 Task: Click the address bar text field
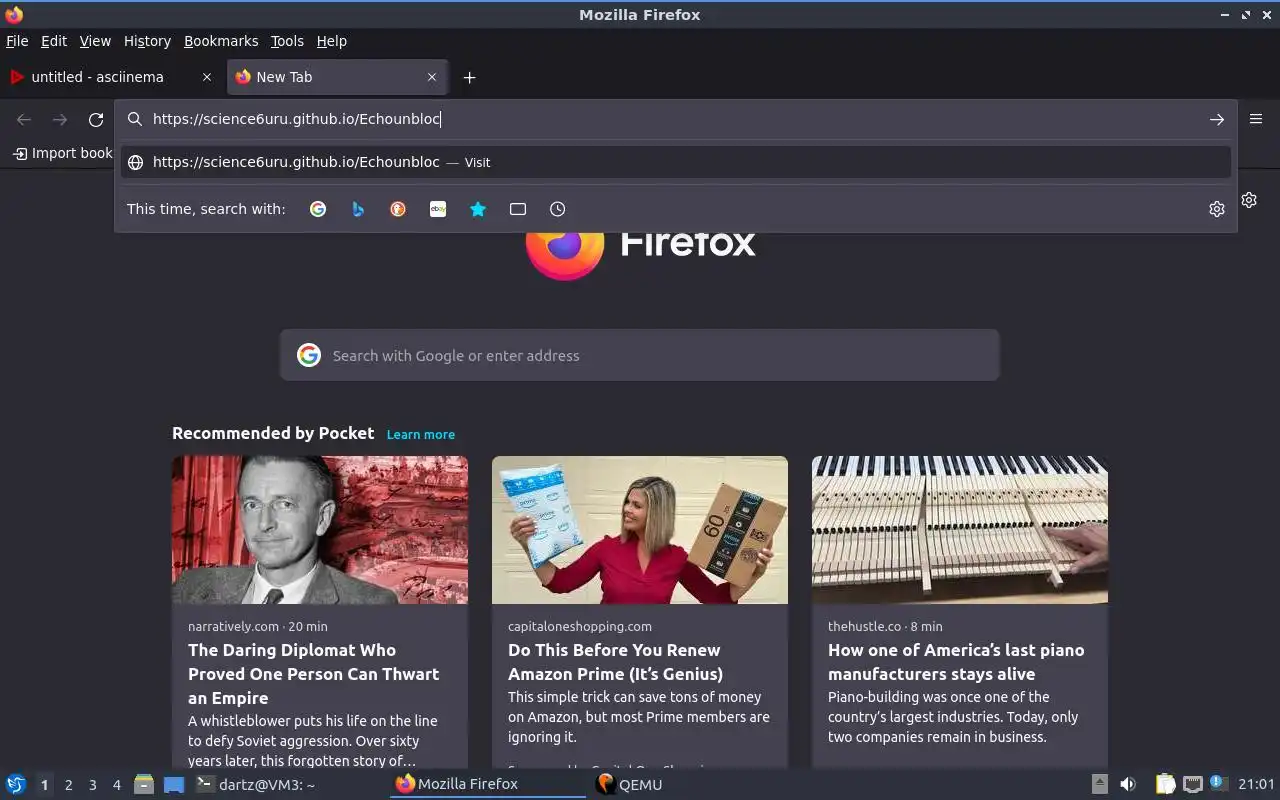675,119
